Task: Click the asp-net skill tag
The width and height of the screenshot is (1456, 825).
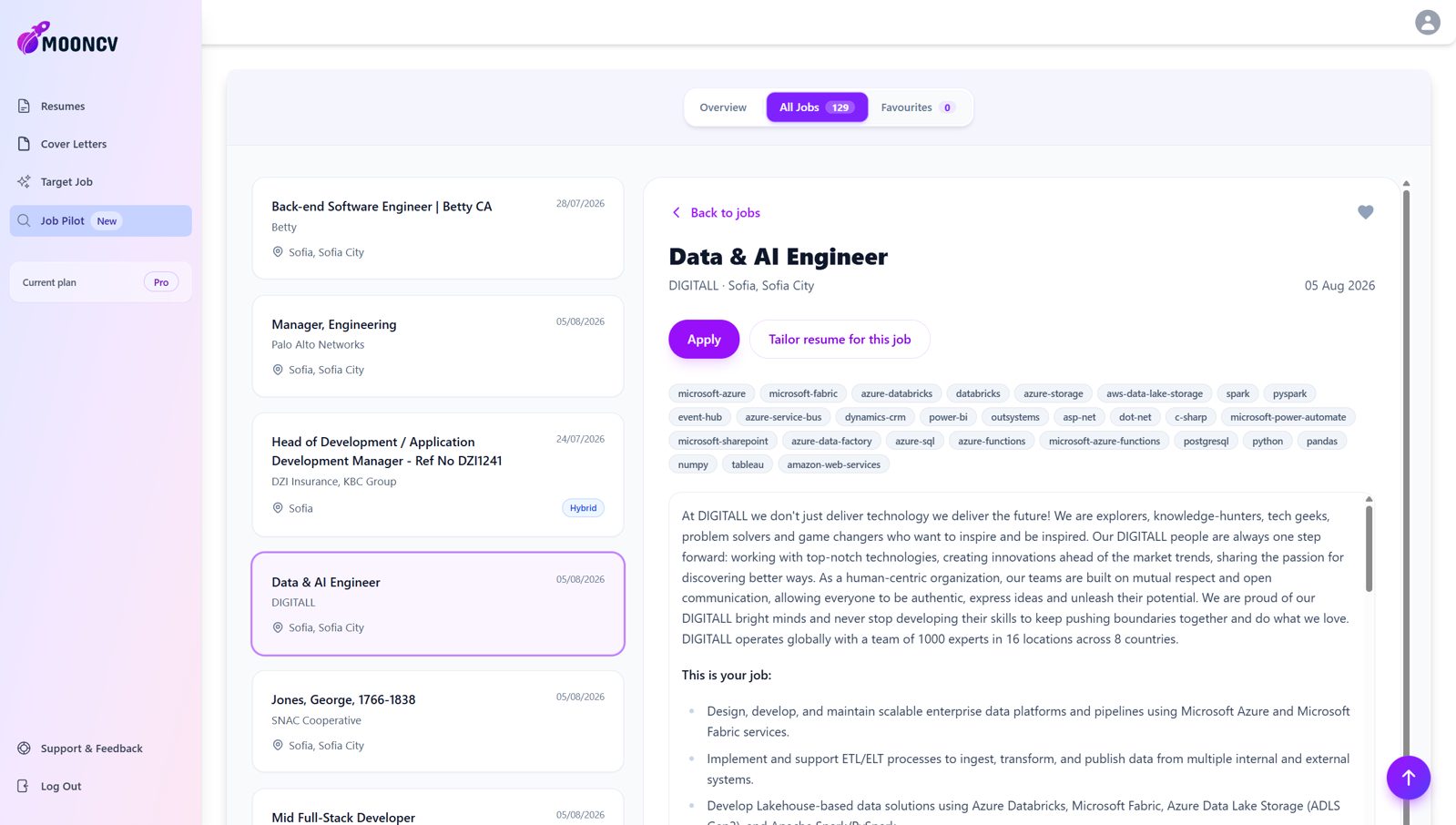Action: point(1079,417)
